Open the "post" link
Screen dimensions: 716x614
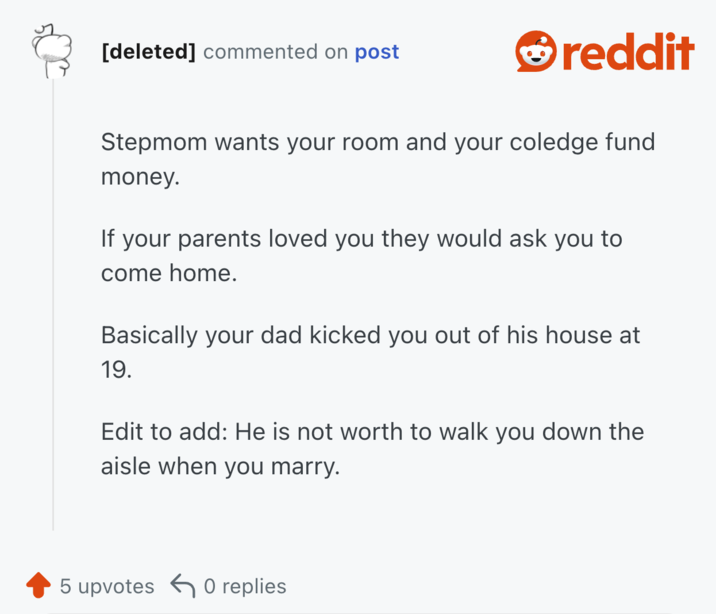tap(376, 52)
